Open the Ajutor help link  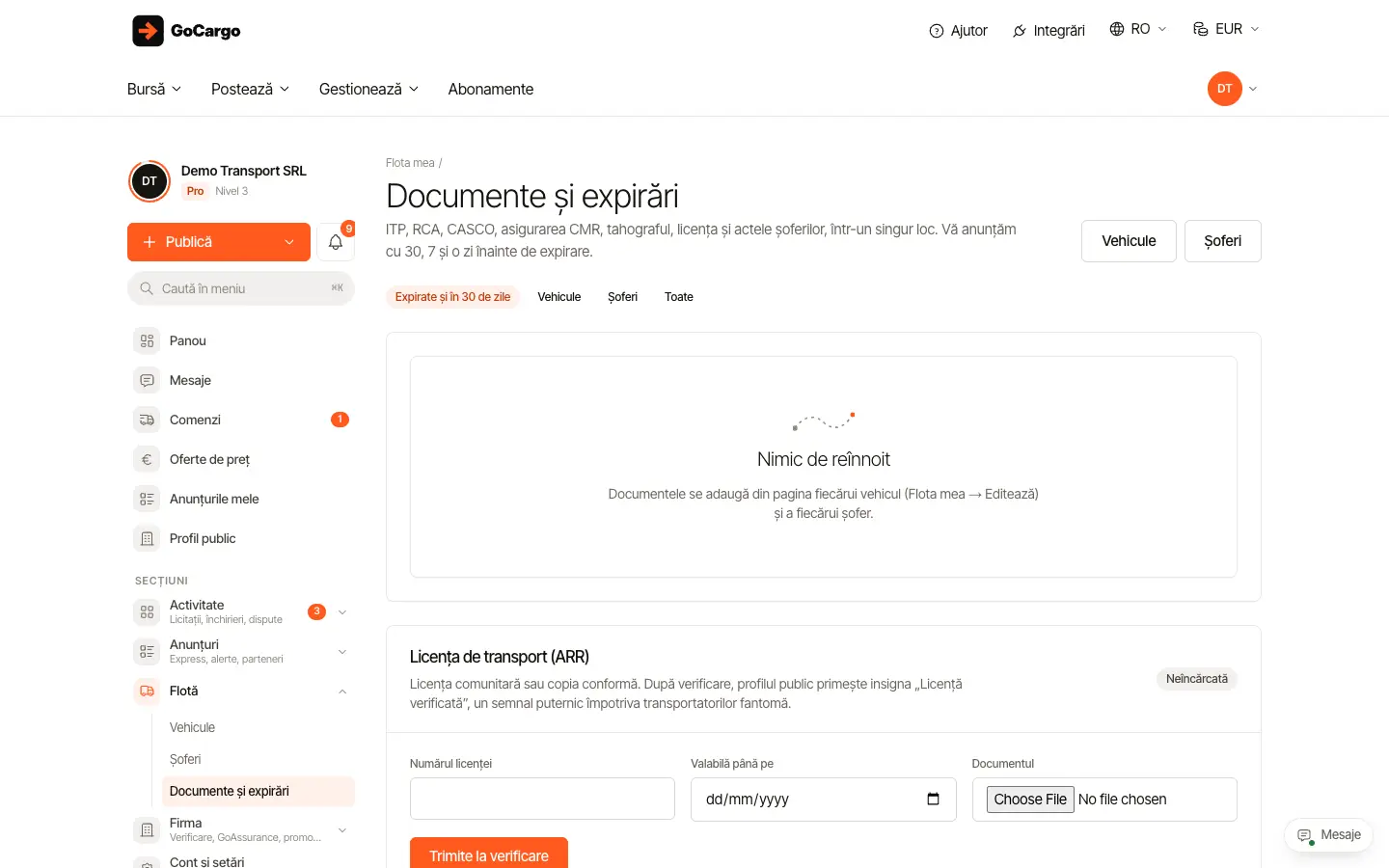958,31
